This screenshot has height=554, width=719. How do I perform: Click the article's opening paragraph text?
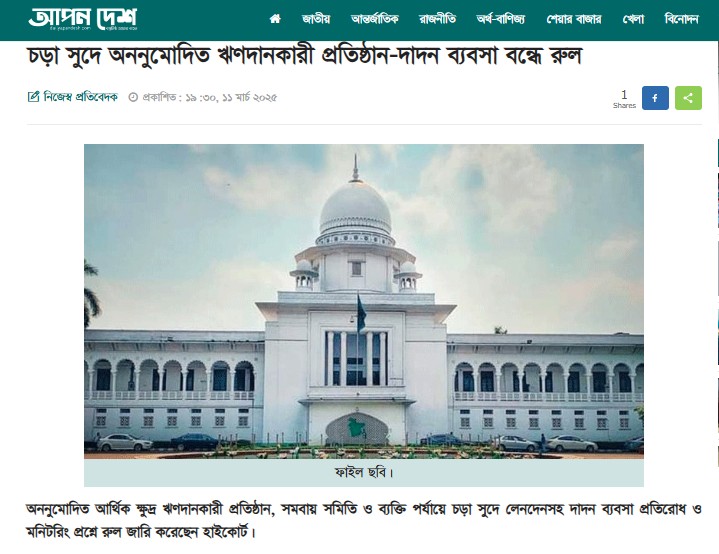click(364, 521)
